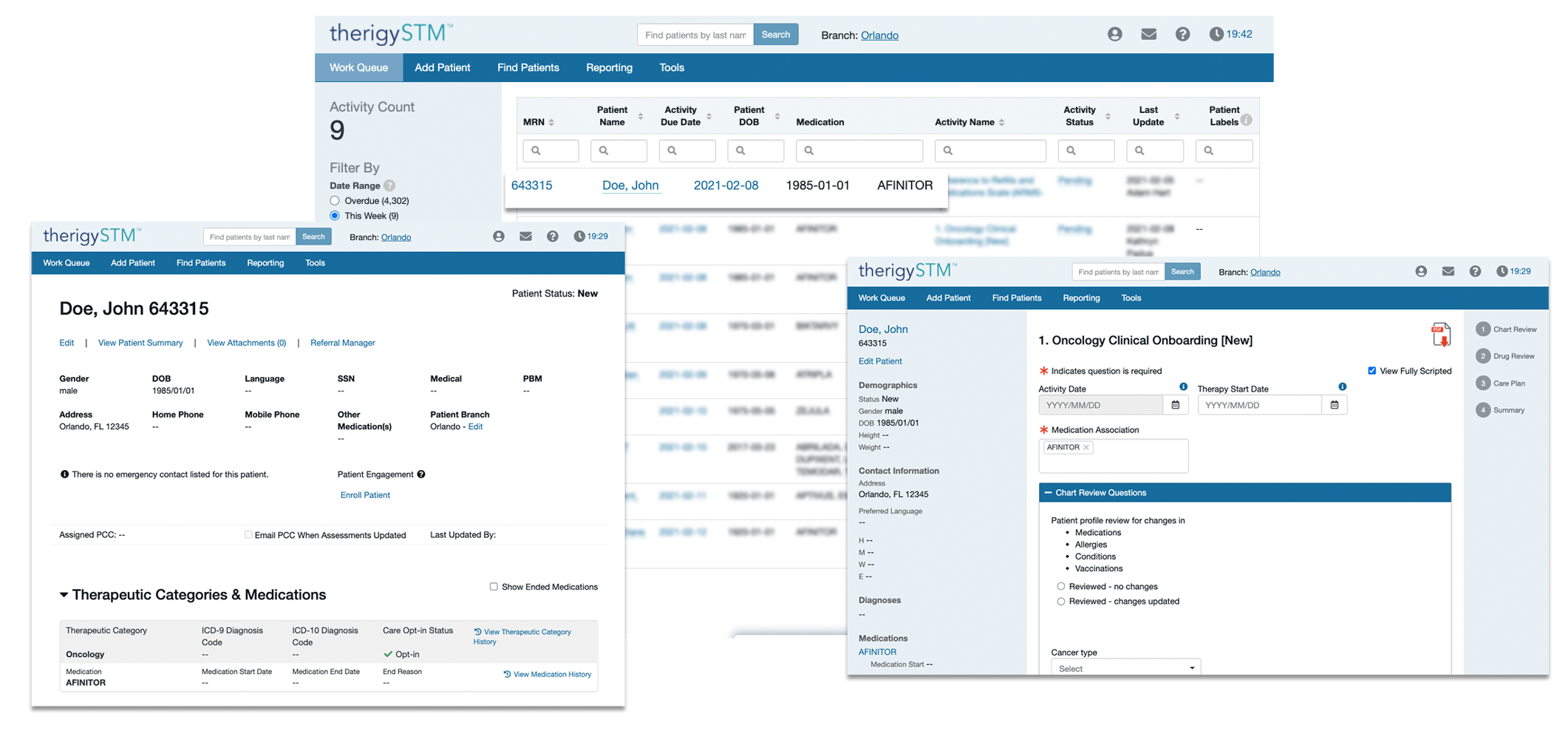Open the Add Patient menu item
This screenshot has height=739, width=1568.
click(442, 67)
